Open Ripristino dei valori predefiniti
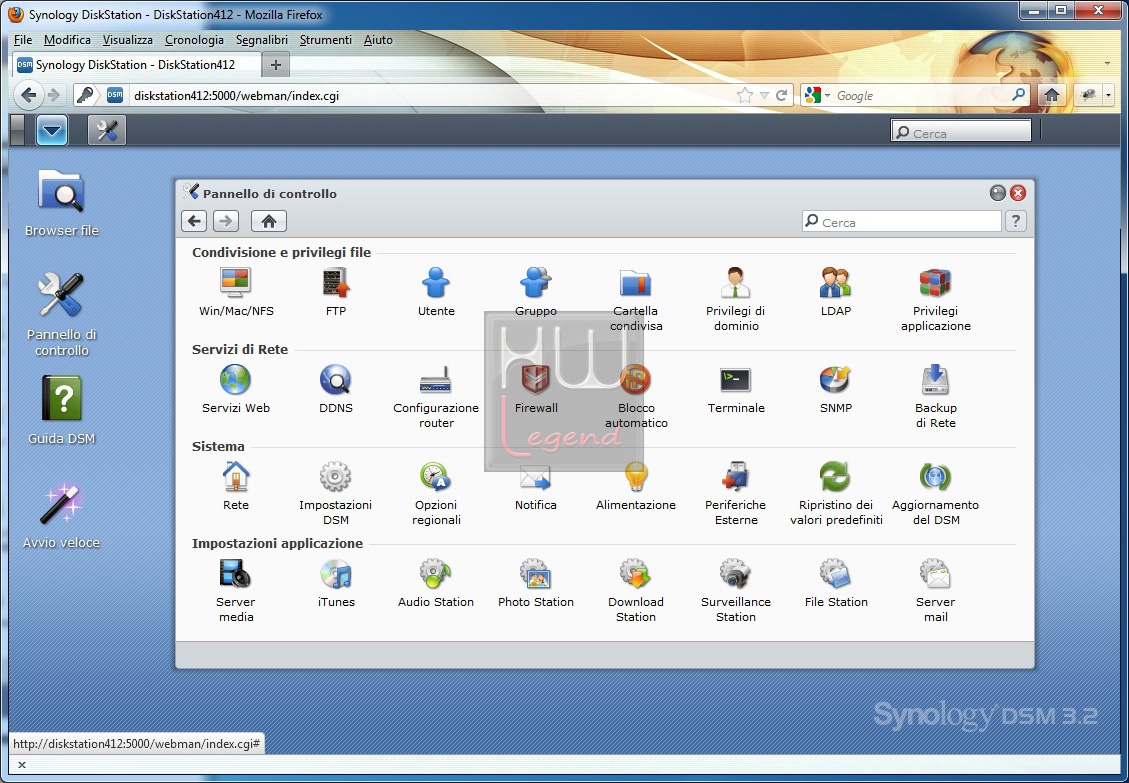 click(835, 493)
